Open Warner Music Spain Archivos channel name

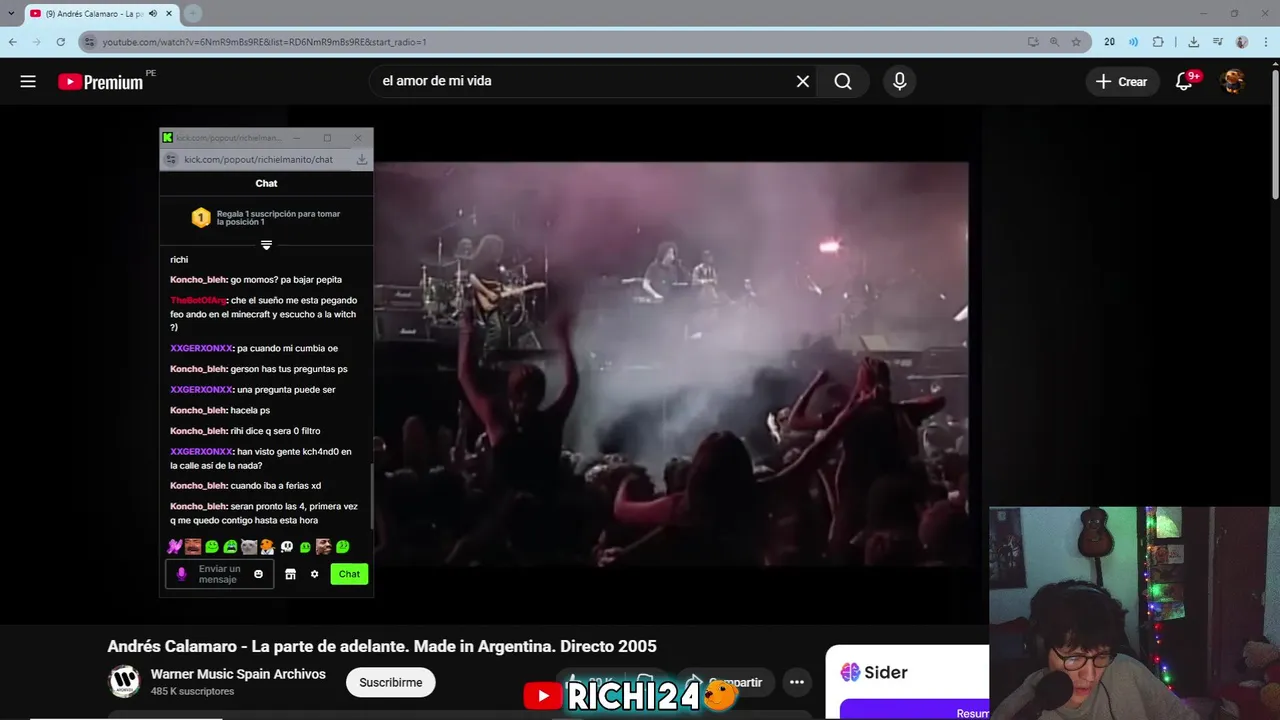tap(238, 674)
